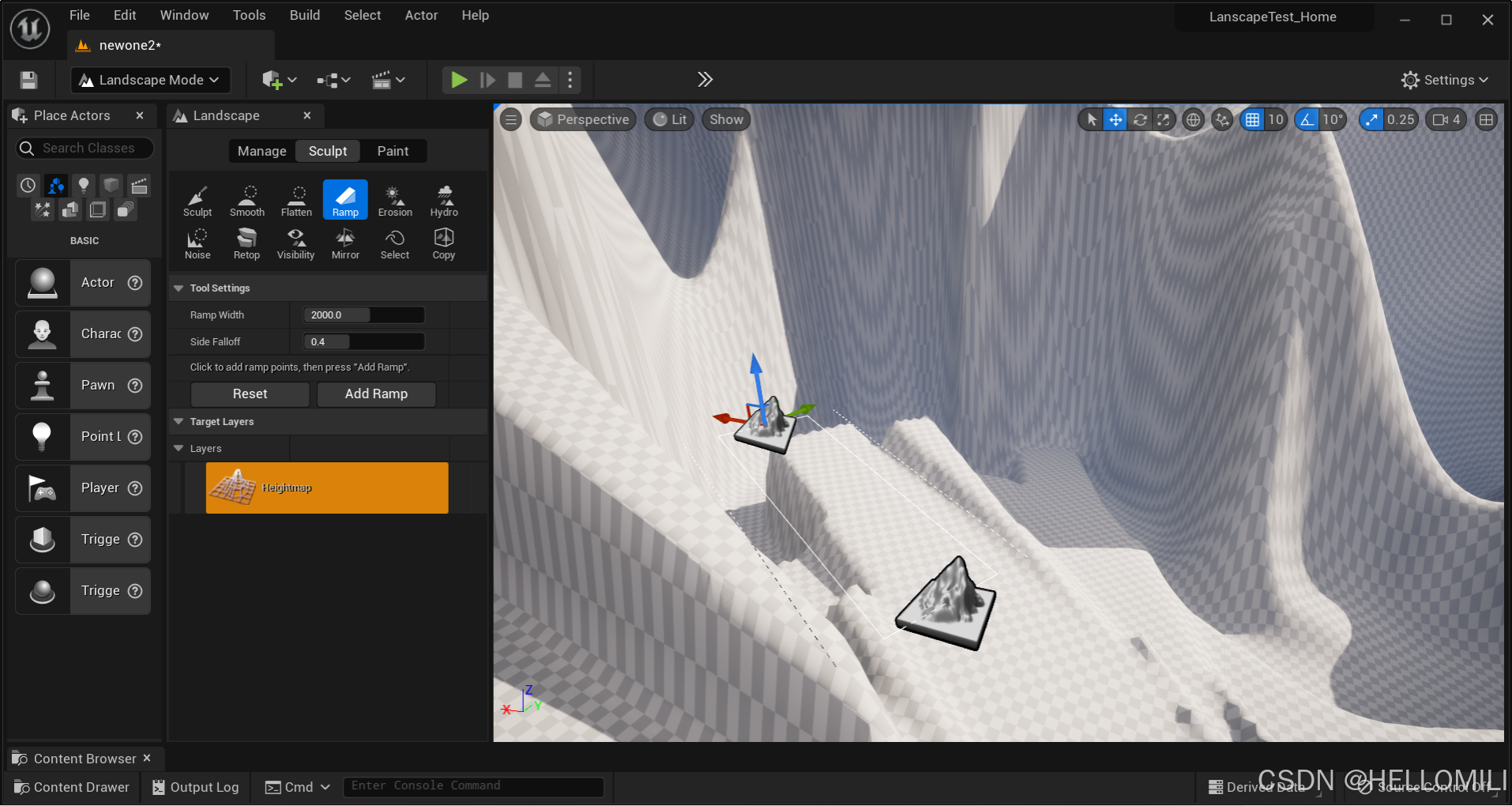The image size is (1512, 806).
Task: Open the play options three-dots menu
Action: coord(570,80)
